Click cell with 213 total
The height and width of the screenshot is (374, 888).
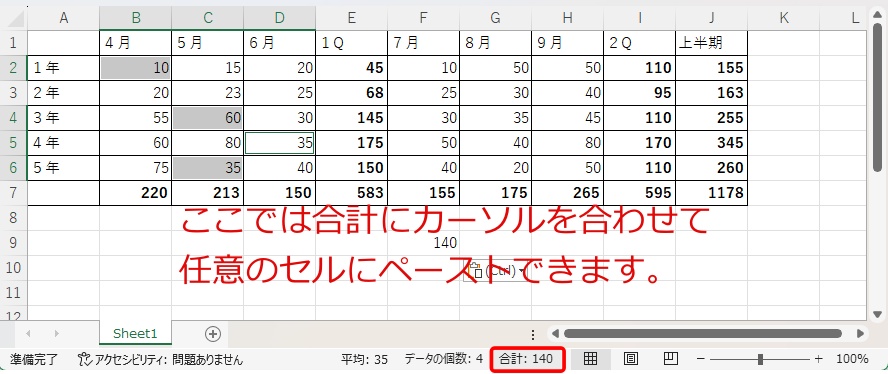[207, 193]
